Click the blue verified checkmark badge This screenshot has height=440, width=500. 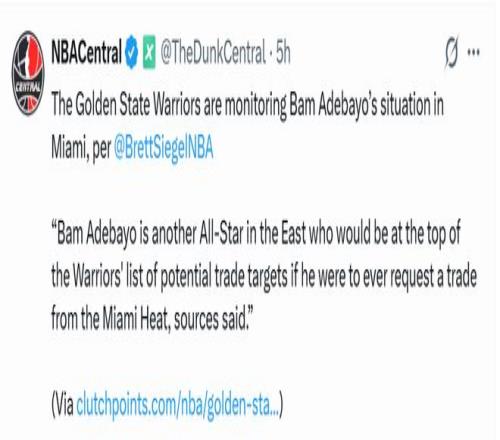coord(132,52)
